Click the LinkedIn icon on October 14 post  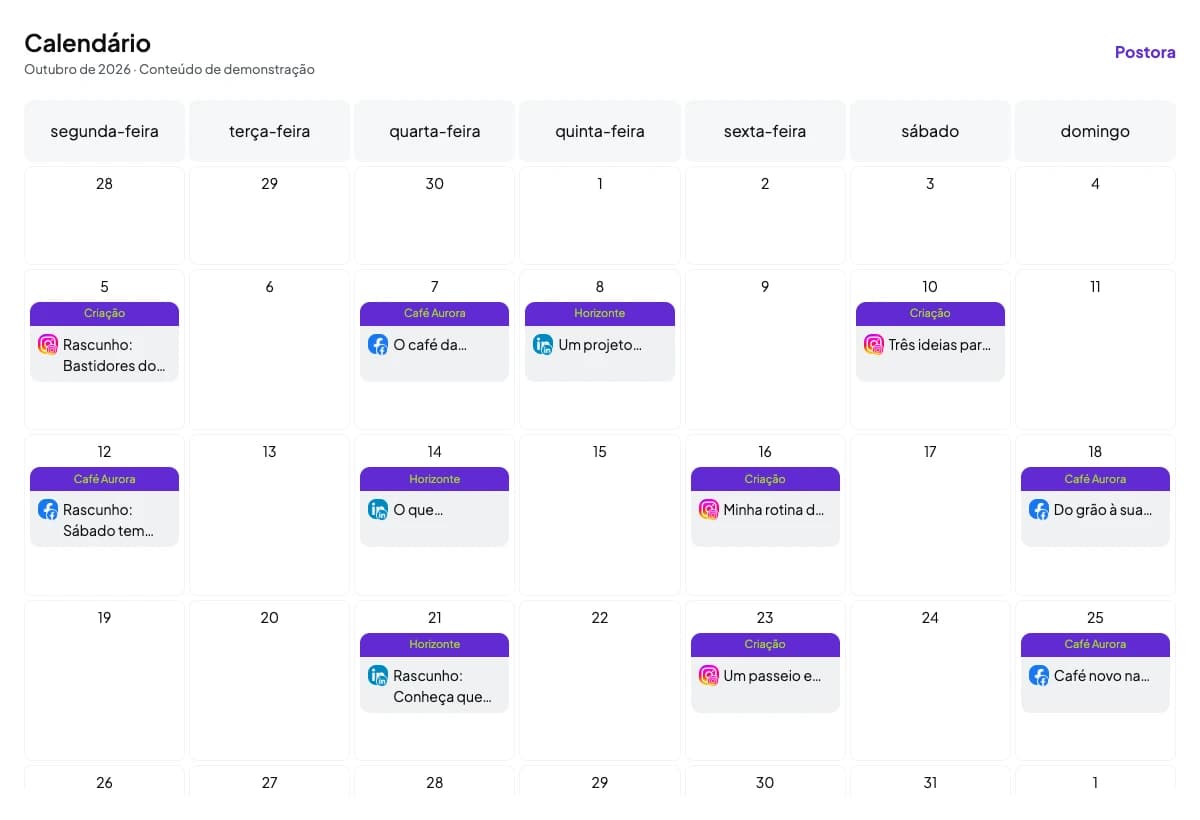(378, 509)
